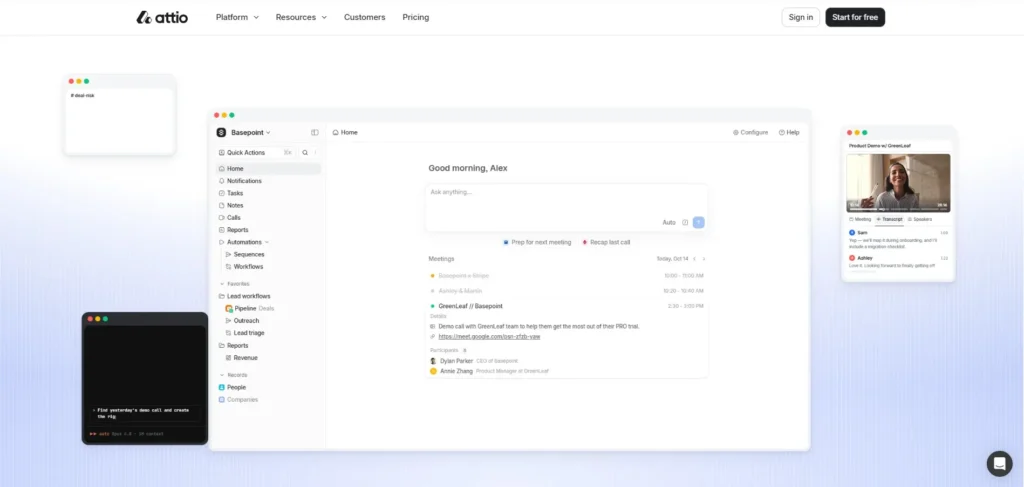Open the chat widget bubble
Viewport: 1024px width, 487px height.
[x=999, y=463]
